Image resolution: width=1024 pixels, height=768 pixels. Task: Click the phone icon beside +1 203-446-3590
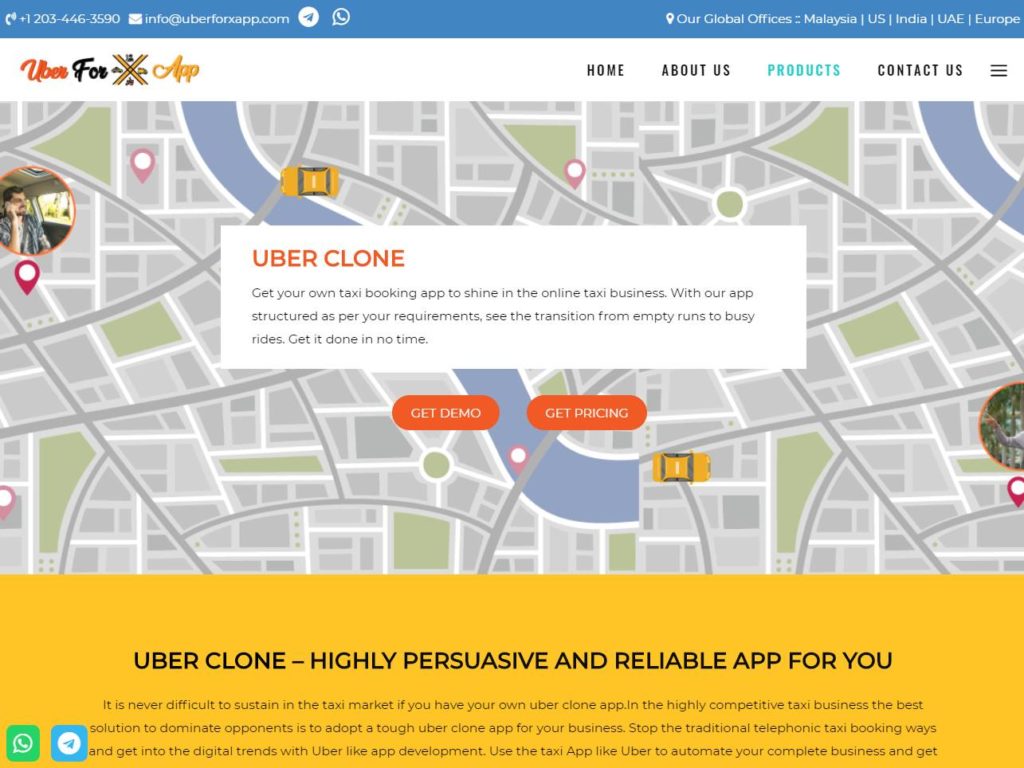coord(10,19)
